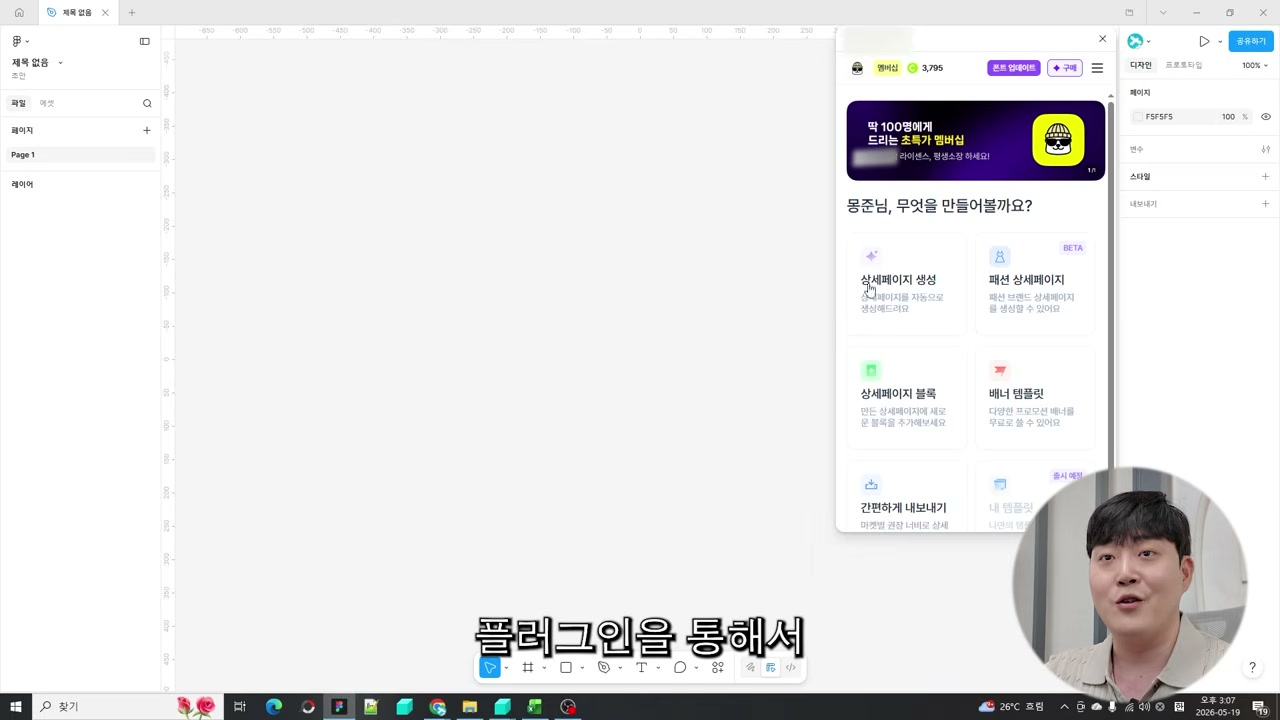Viewport: 1280px width, 720px height.
Task: Expand Text tool options arrow
Action: pos(658,668)
